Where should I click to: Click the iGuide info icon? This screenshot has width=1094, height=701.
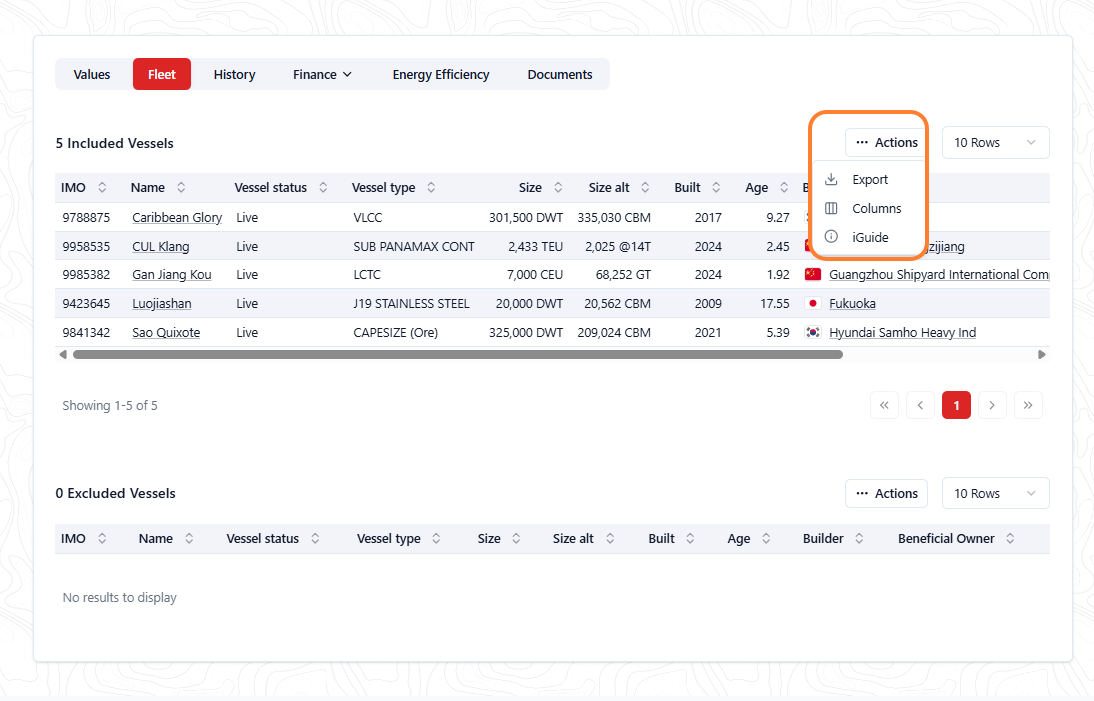(831, 236)
